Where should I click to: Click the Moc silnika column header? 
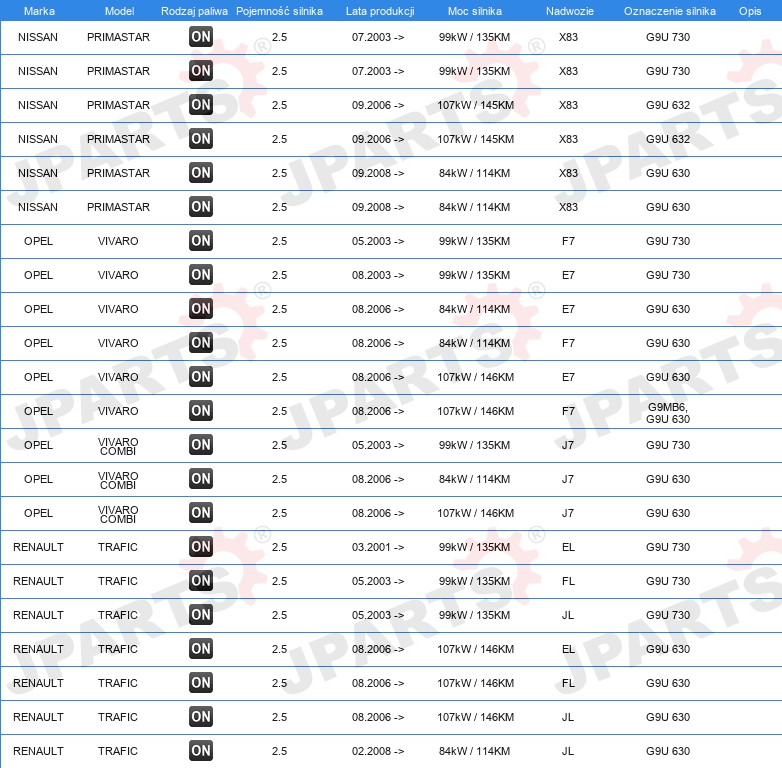475,11
